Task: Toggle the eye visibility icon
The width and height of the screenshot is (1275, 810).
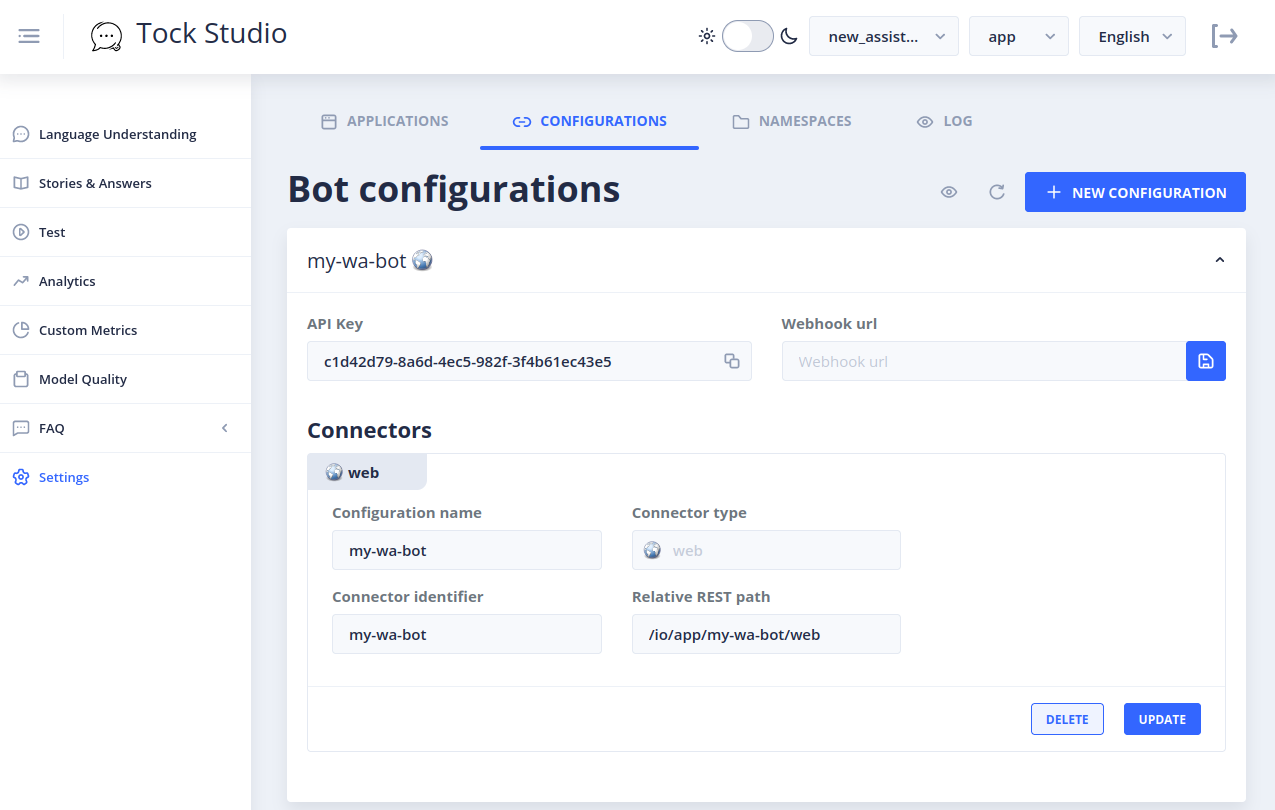Action: [x=949, y=192]
